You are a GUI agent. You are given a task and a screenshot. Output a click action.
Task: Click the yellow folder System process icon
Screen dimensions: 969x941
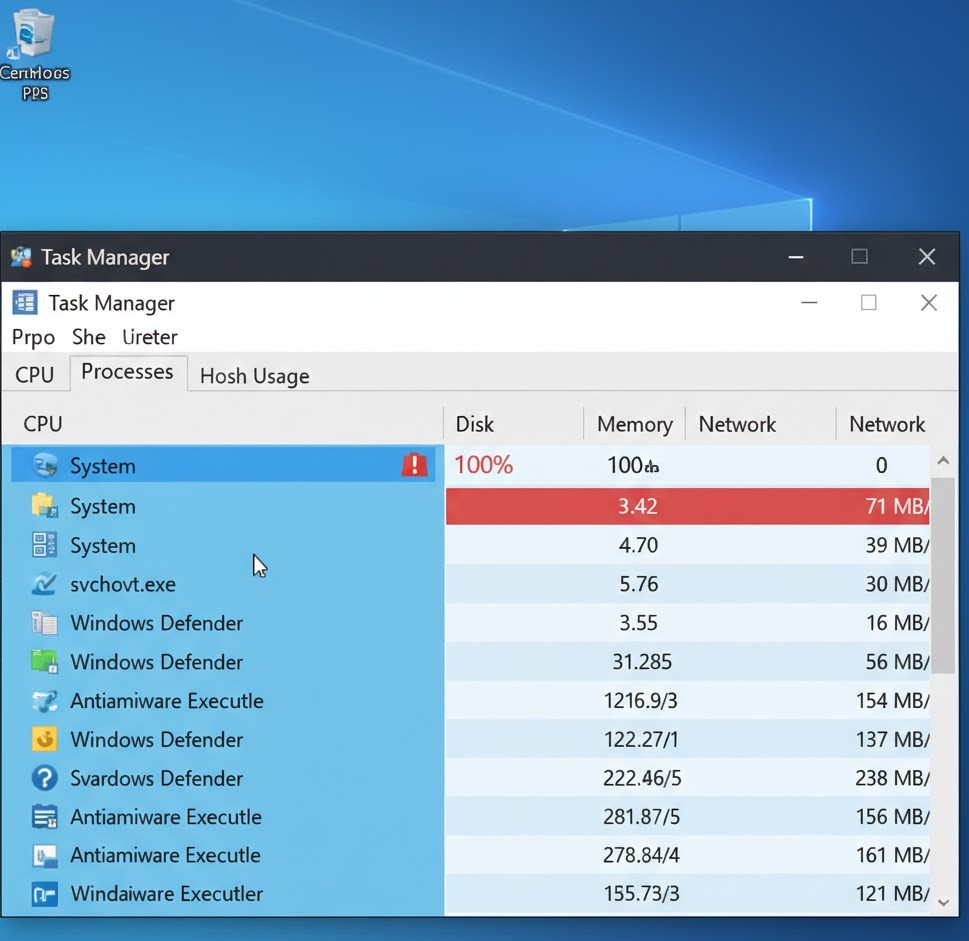(x=44, y=506)
